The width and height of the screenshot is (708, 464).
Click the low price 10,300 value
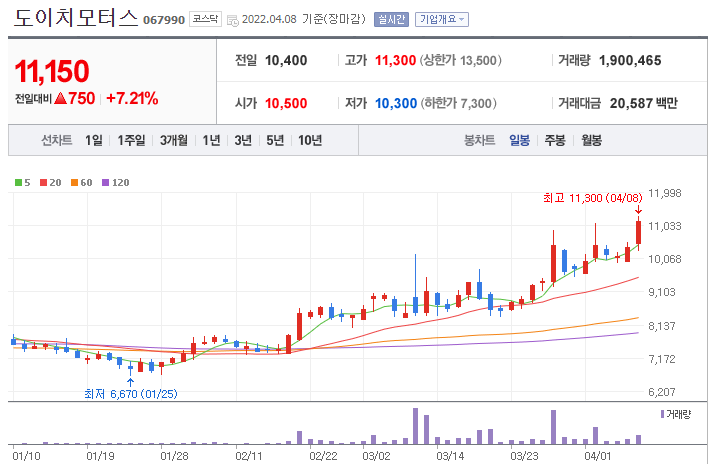[396, 103]
